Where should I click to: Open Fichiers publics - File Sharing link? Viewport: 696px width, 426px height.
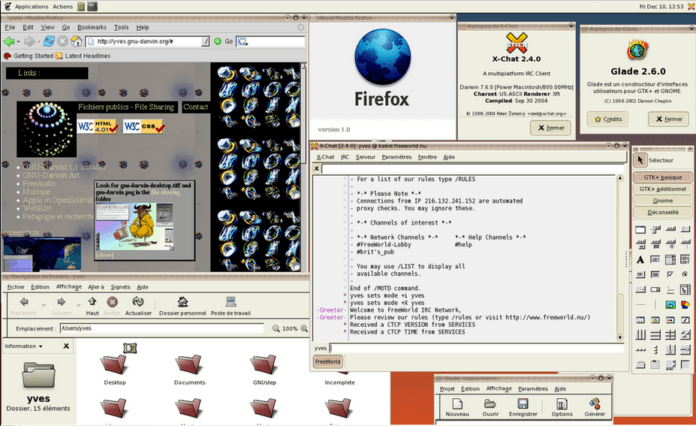coord(126,107)
